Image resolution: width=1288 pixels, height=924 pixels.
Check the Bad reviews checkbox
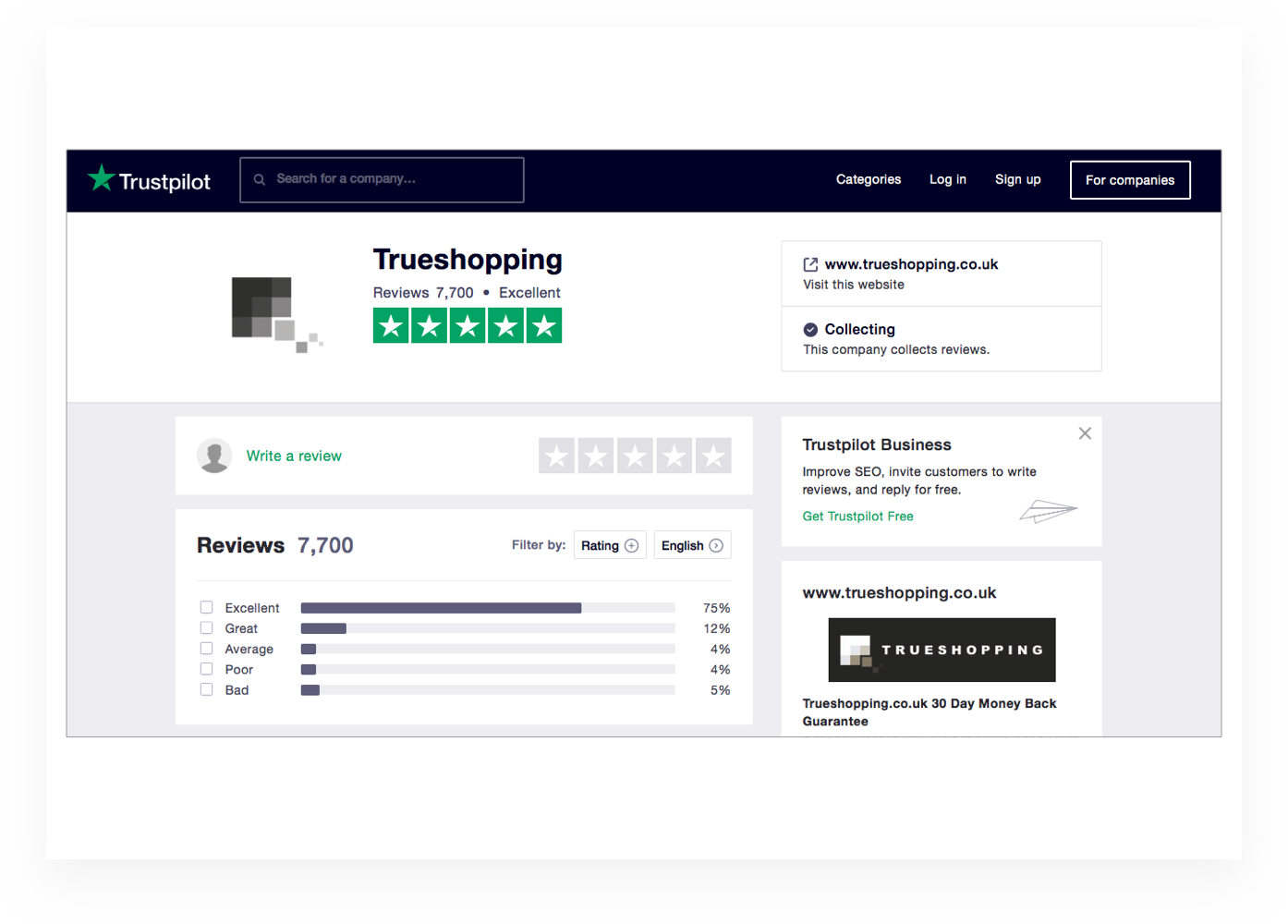point(207,689)
